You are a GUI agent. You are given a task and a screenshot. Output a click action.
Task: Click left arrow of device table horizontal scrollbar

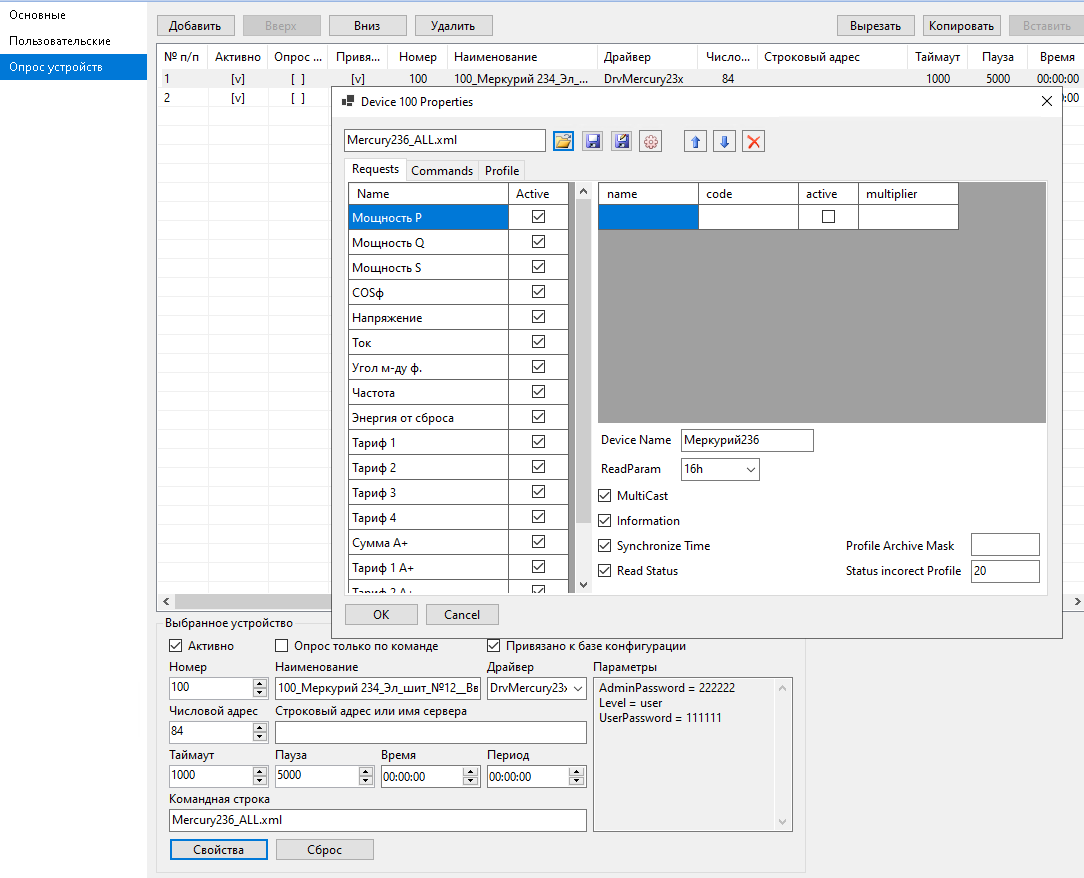pos(166,601)
